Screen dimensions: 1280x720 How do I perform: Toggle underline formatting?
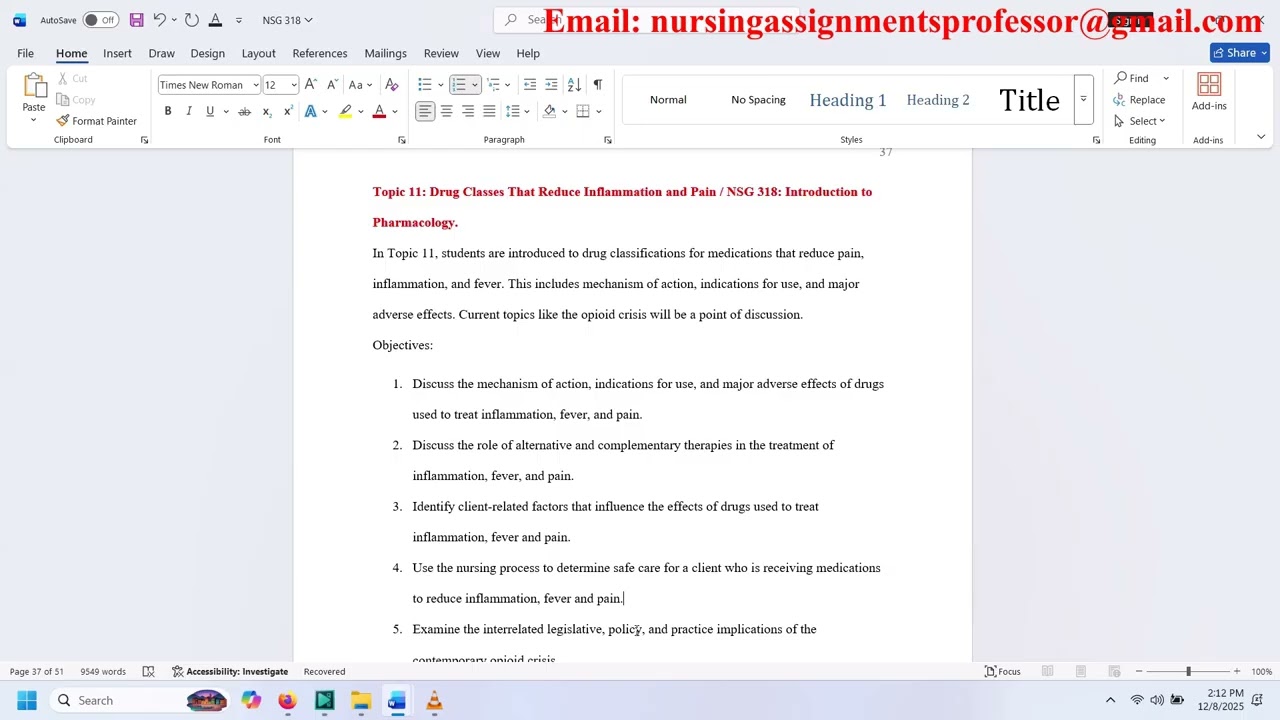tap(210, 111)
